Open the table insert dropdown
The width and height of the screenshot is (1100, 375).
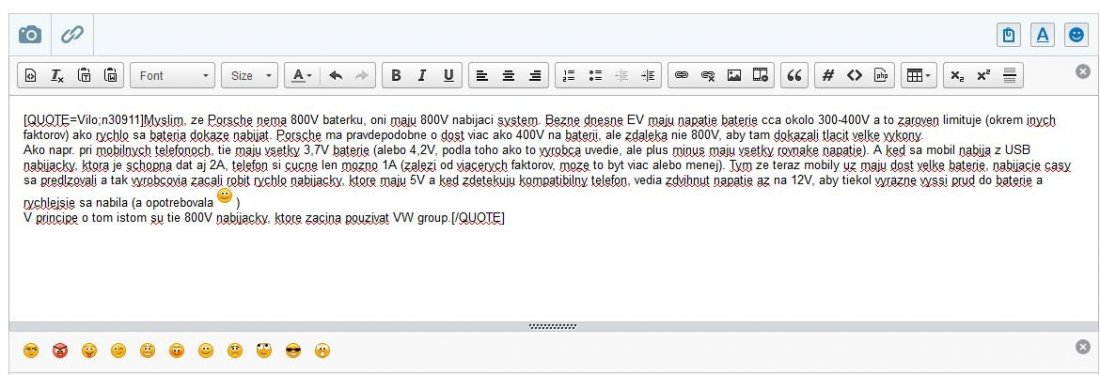point(918,76)
